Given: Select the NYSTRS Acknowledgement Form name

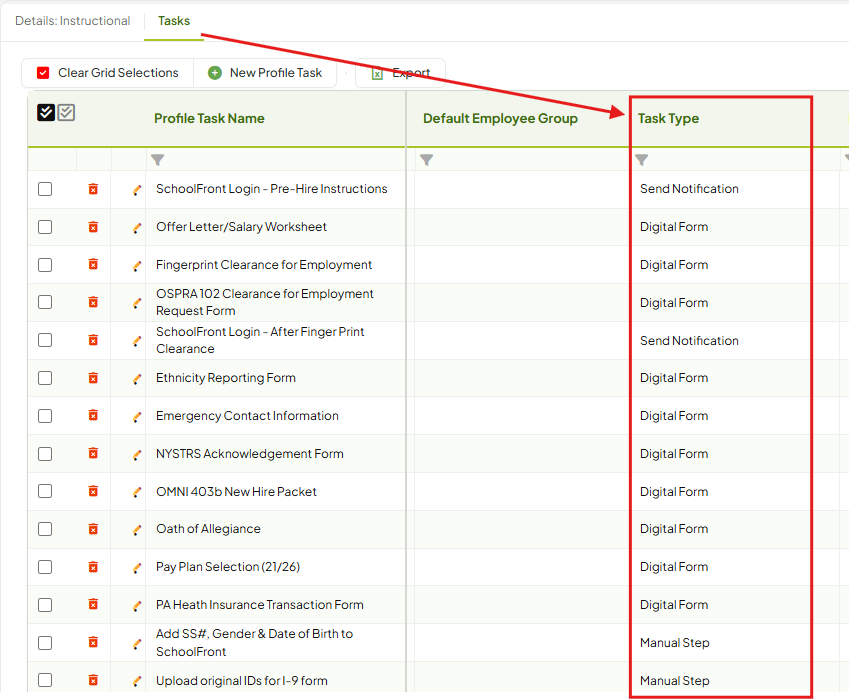Looking at the screenshot, I should coord(250,454).
